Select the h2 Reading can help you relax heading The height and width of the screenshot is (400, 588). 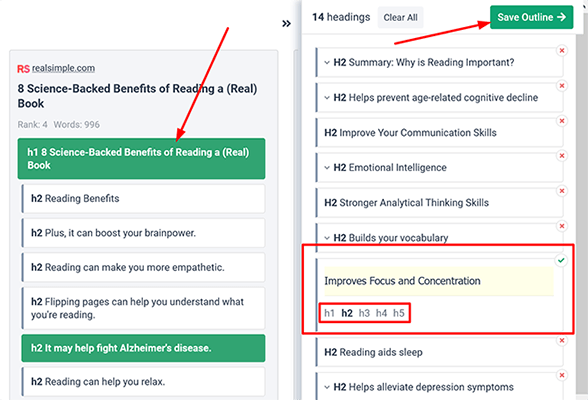[x=143, y=382]
